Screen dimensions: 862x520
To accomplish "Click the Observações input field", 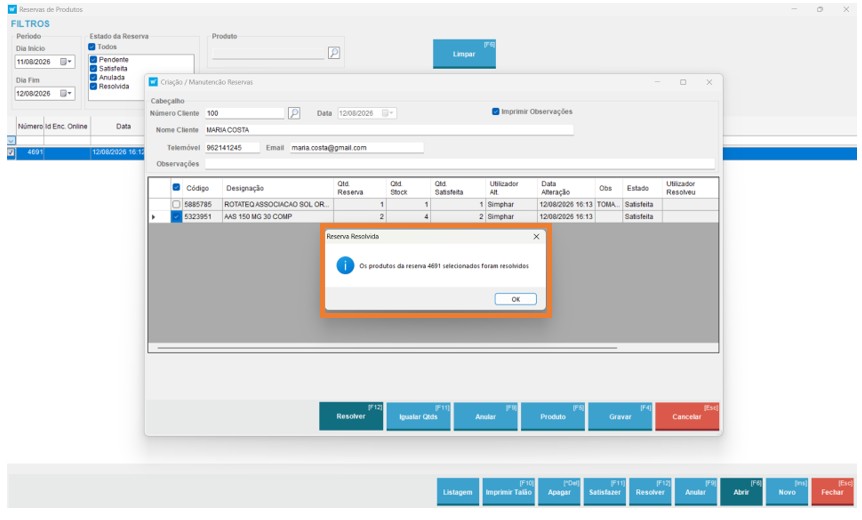I will pos(460,164).
